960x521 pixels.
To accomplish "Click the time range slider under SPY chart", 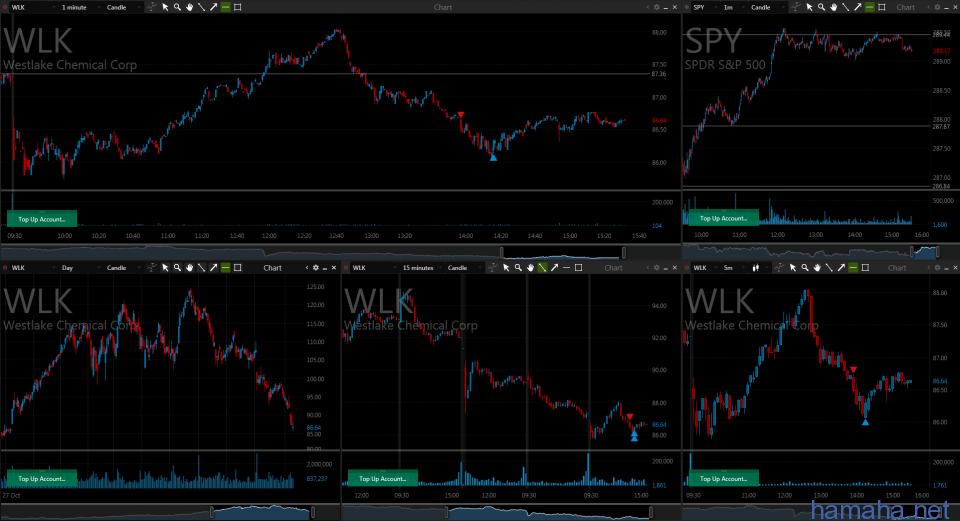I will pyautogui.click(x=925, y=251).
